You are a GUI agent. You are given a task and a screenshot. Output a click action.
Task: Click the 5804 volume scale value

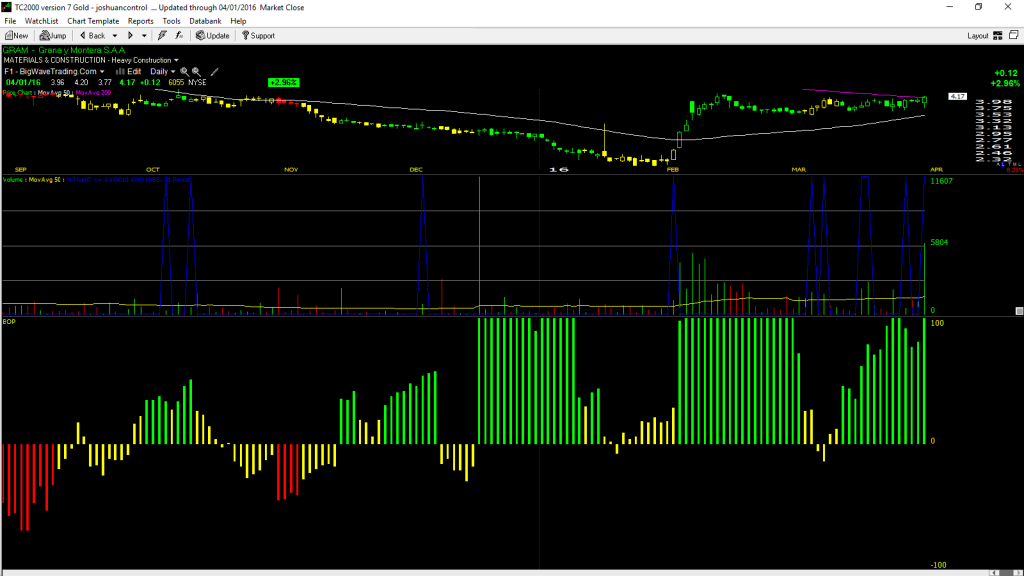(939, 242)
